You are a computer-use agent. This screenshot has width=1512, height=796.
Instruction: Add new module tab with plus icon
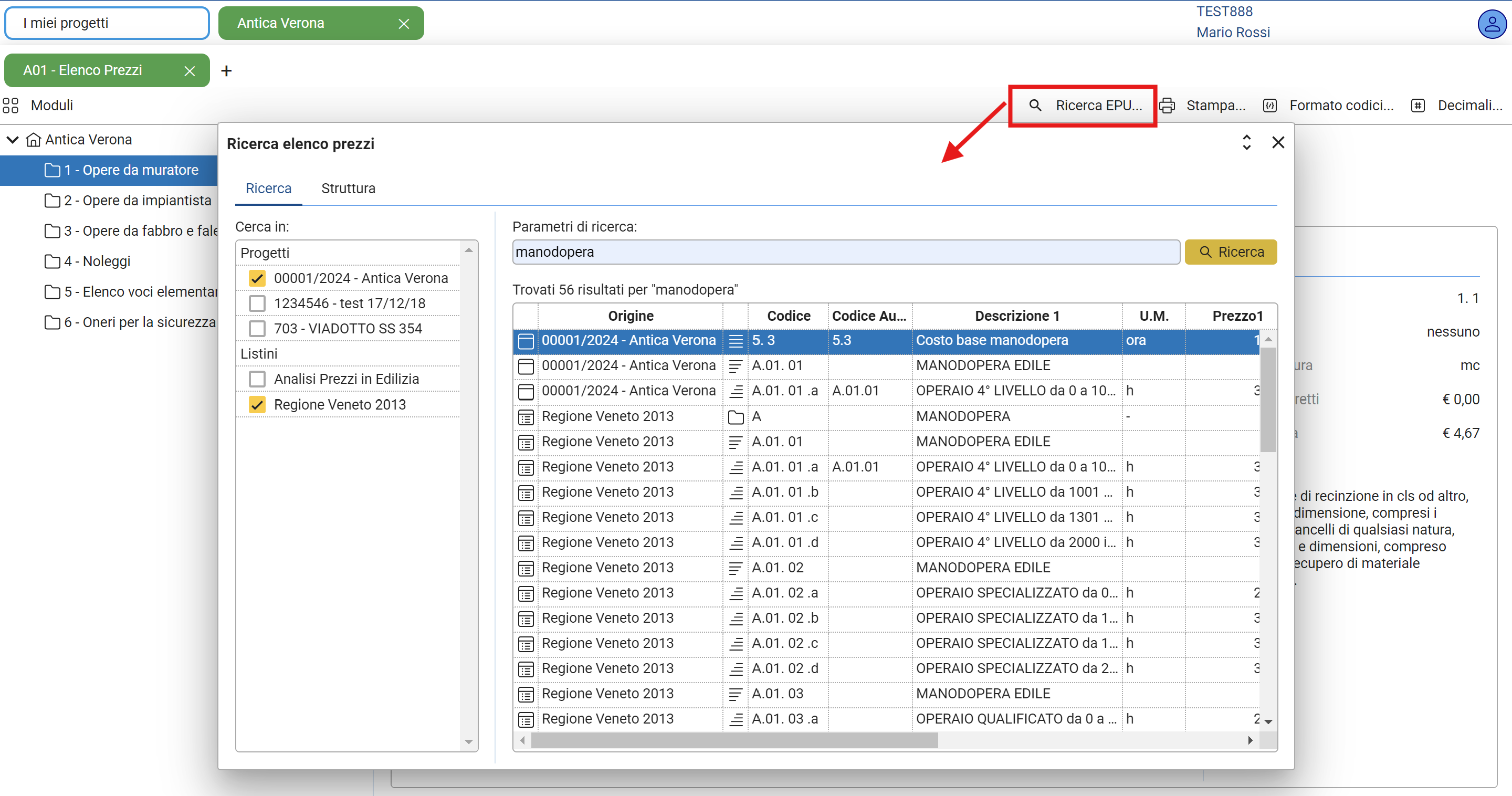pyautogui.click(x=226, y=71)
